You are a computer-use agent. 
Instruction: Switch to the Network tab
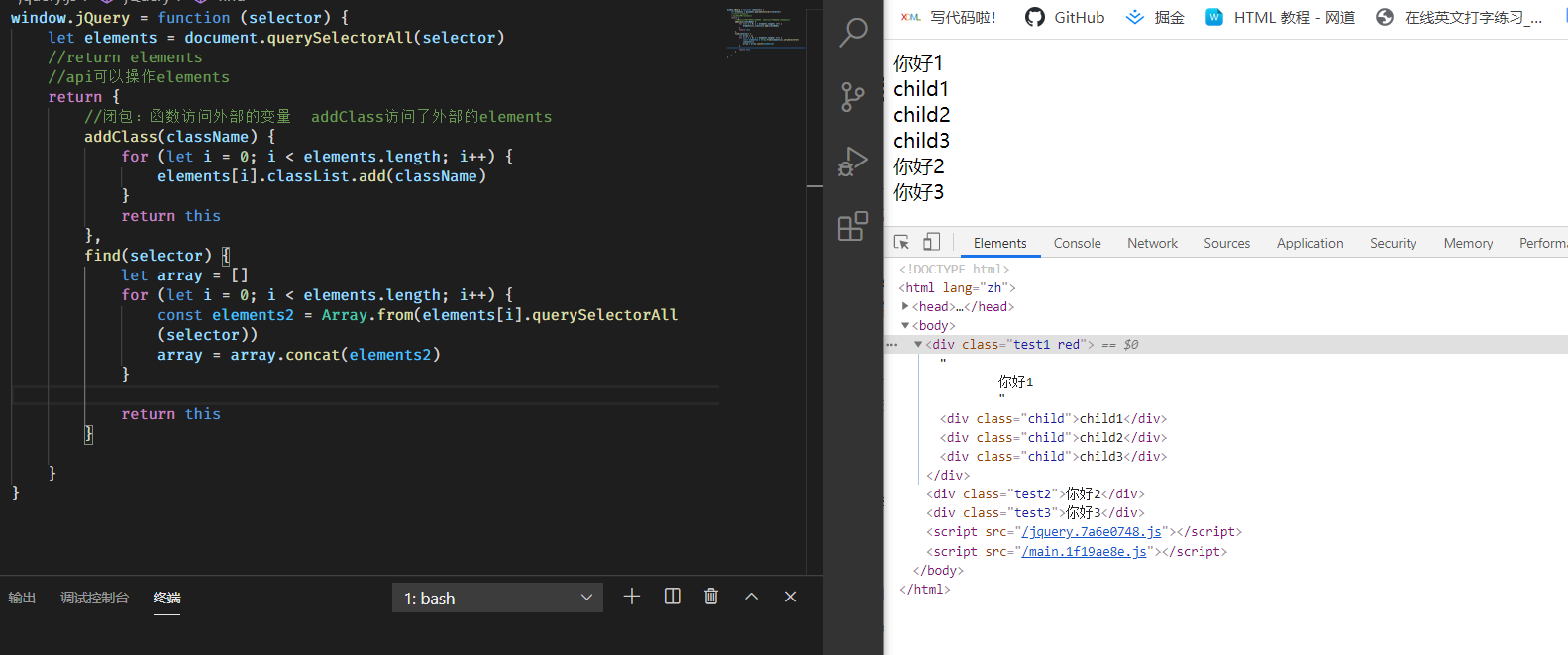tap(1152, 243)
